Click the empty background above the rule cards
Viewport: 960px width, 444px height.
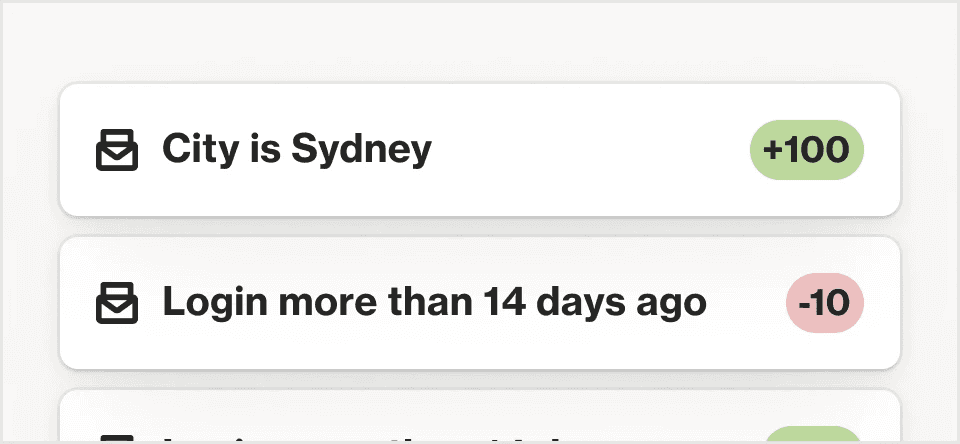click(480, 42)
